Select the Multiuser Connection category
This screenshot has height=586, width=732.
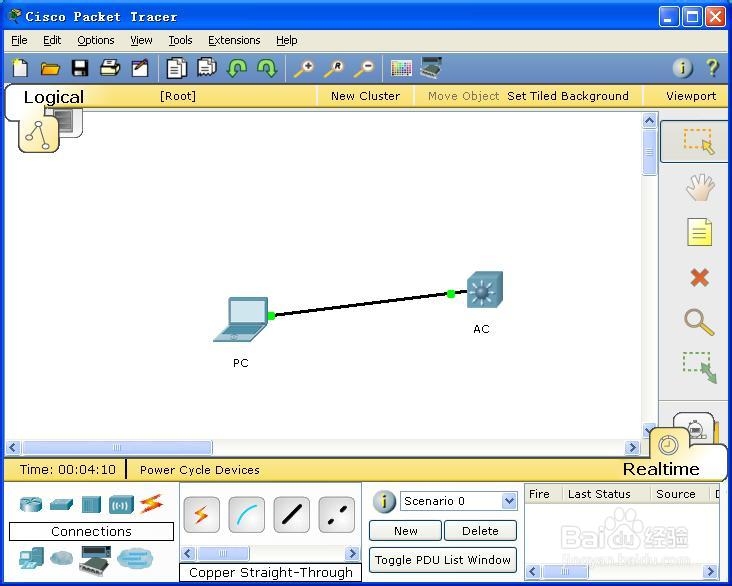pos(135,558)
